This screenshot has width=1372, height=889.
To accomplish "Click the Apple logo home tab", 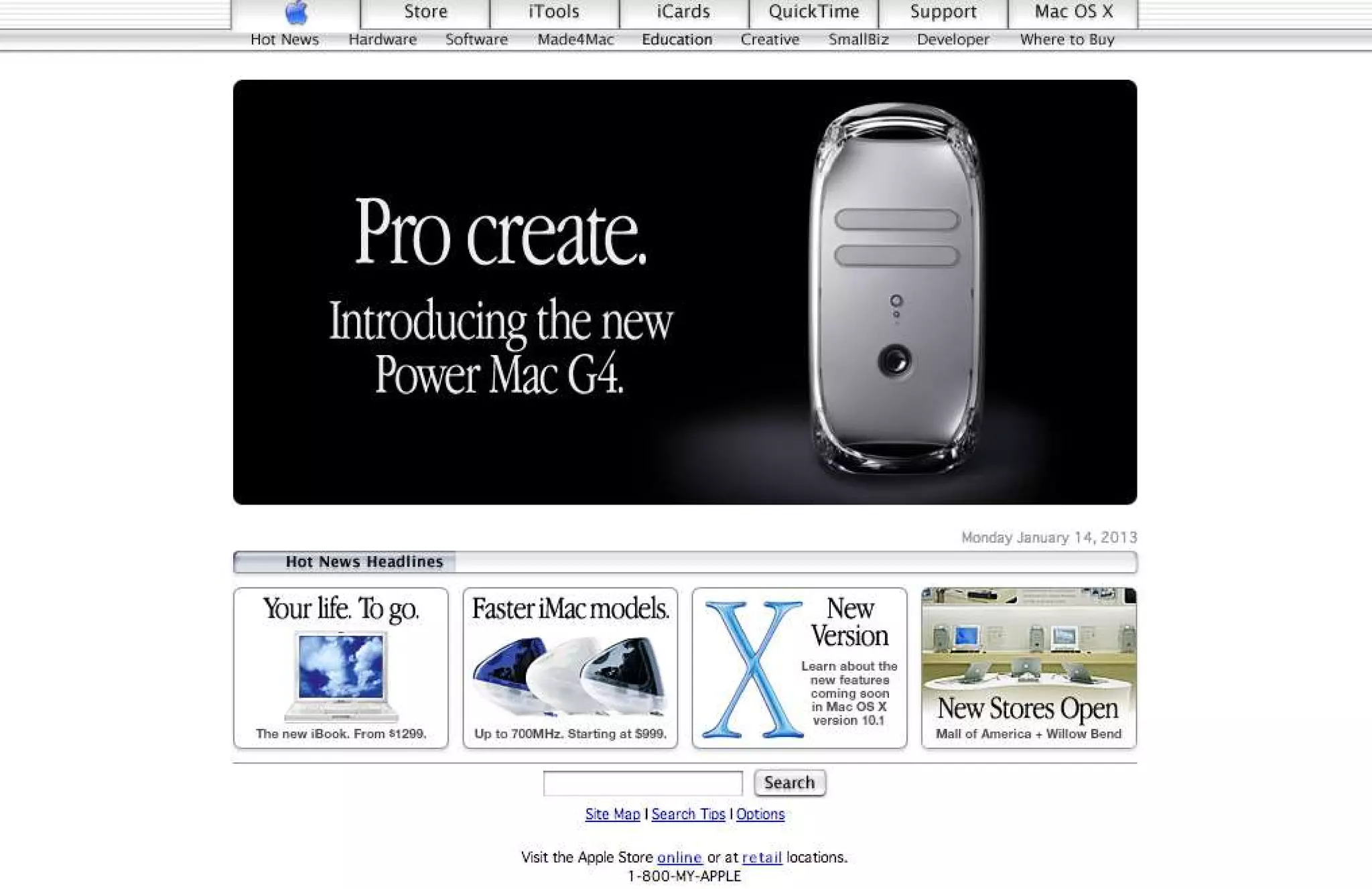I will [295, 13].
